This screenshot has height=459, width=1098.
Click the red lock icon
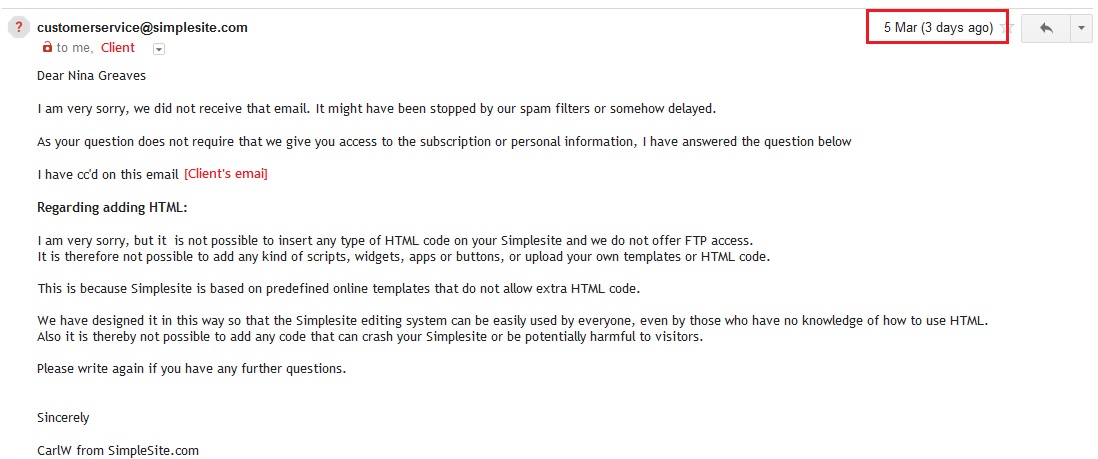pyautogui.click(x=47, y=47)
